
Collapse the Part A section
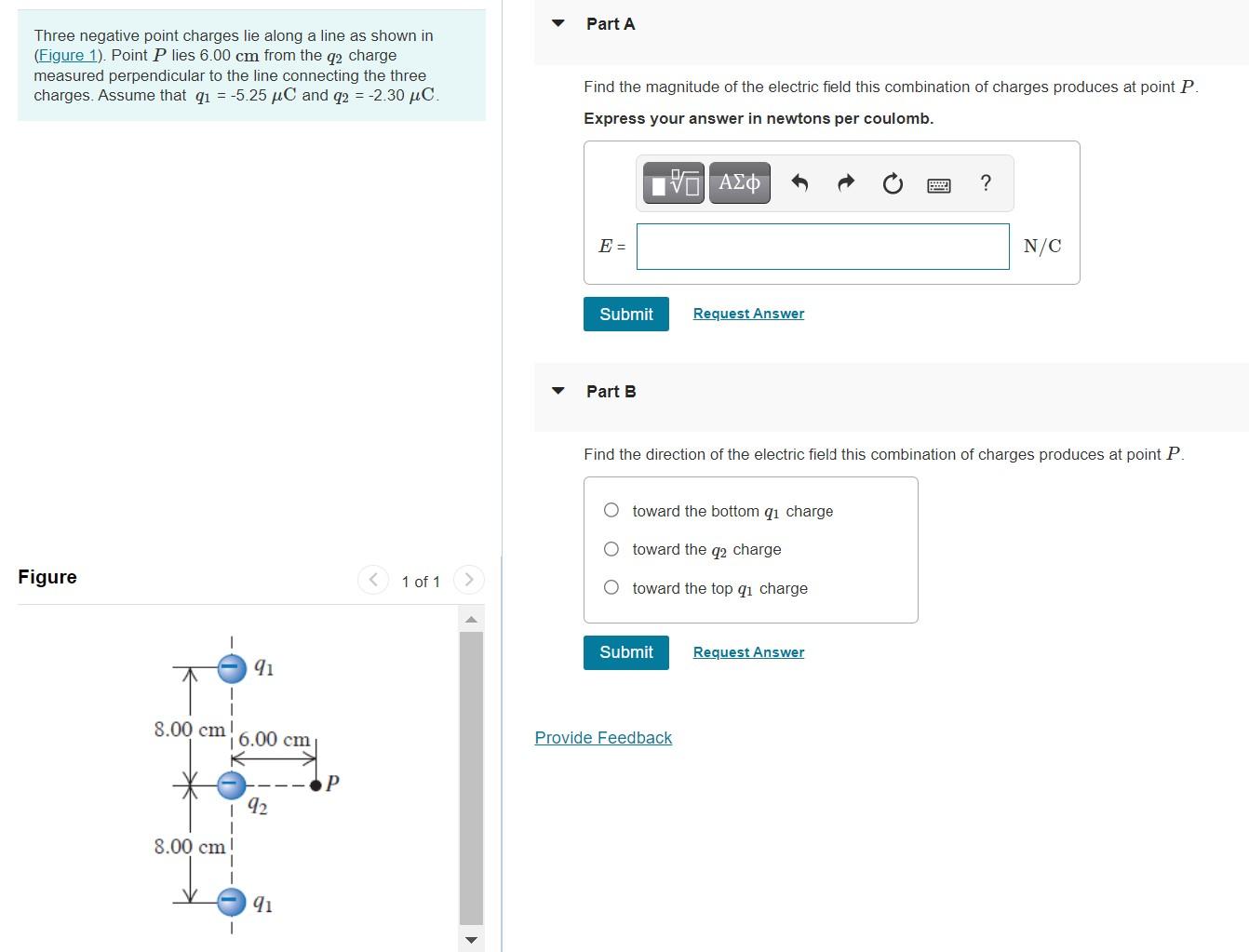(557, 24)
